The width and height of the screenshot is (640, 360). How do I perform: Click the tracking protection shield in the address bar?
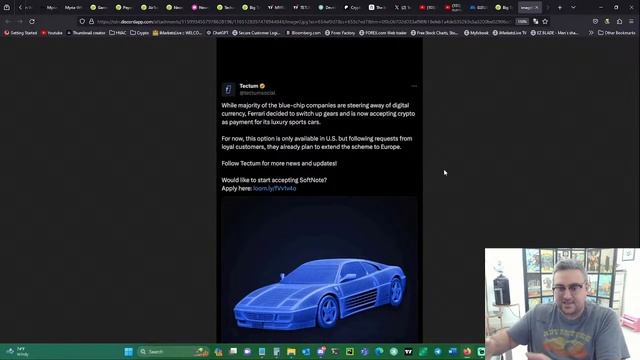point(82,21)
